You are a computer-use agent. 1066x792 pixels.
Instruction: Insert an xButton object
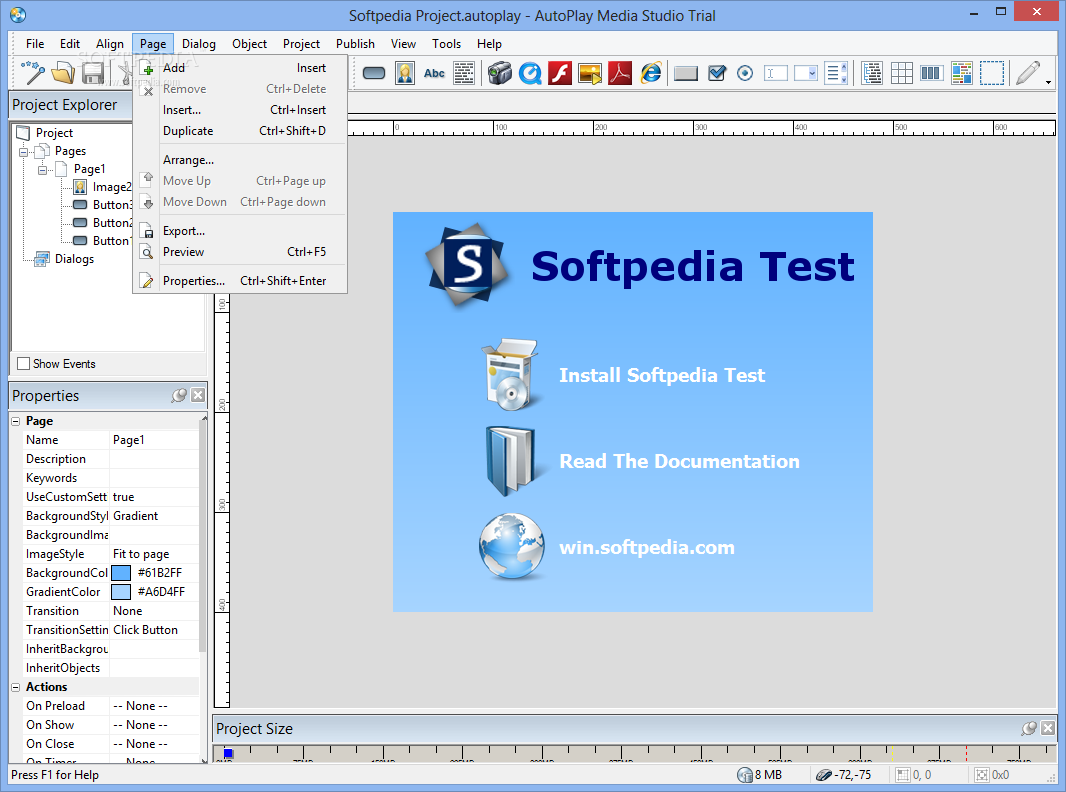coord(686,73)
